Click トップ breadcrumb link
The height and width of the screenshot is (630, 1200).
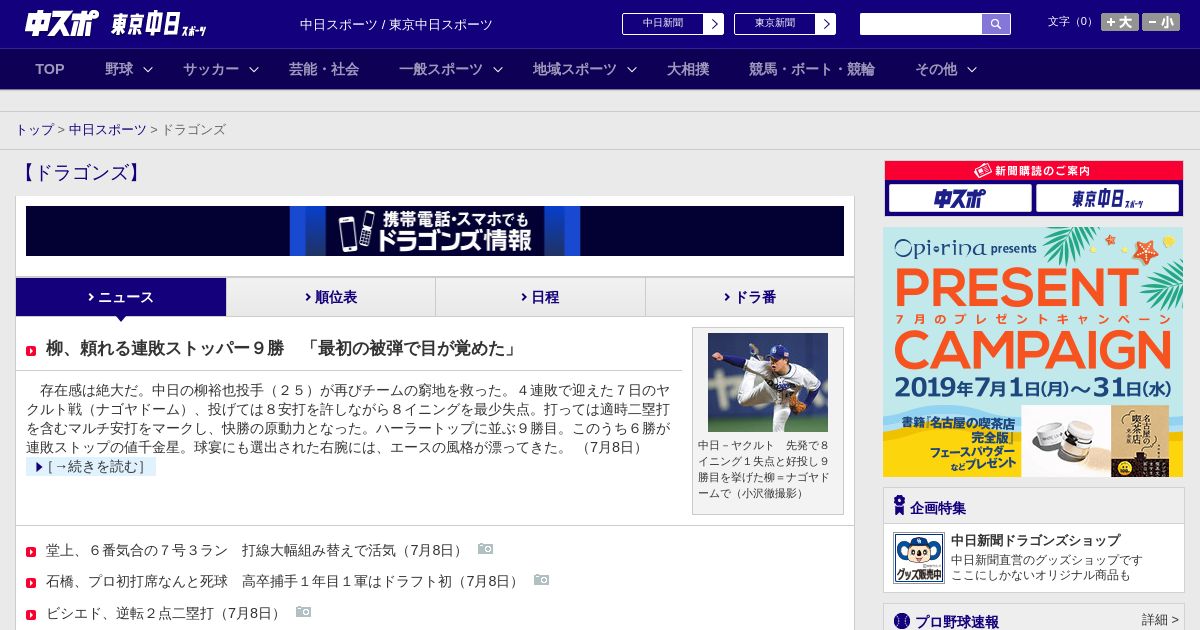pos(34,130)
